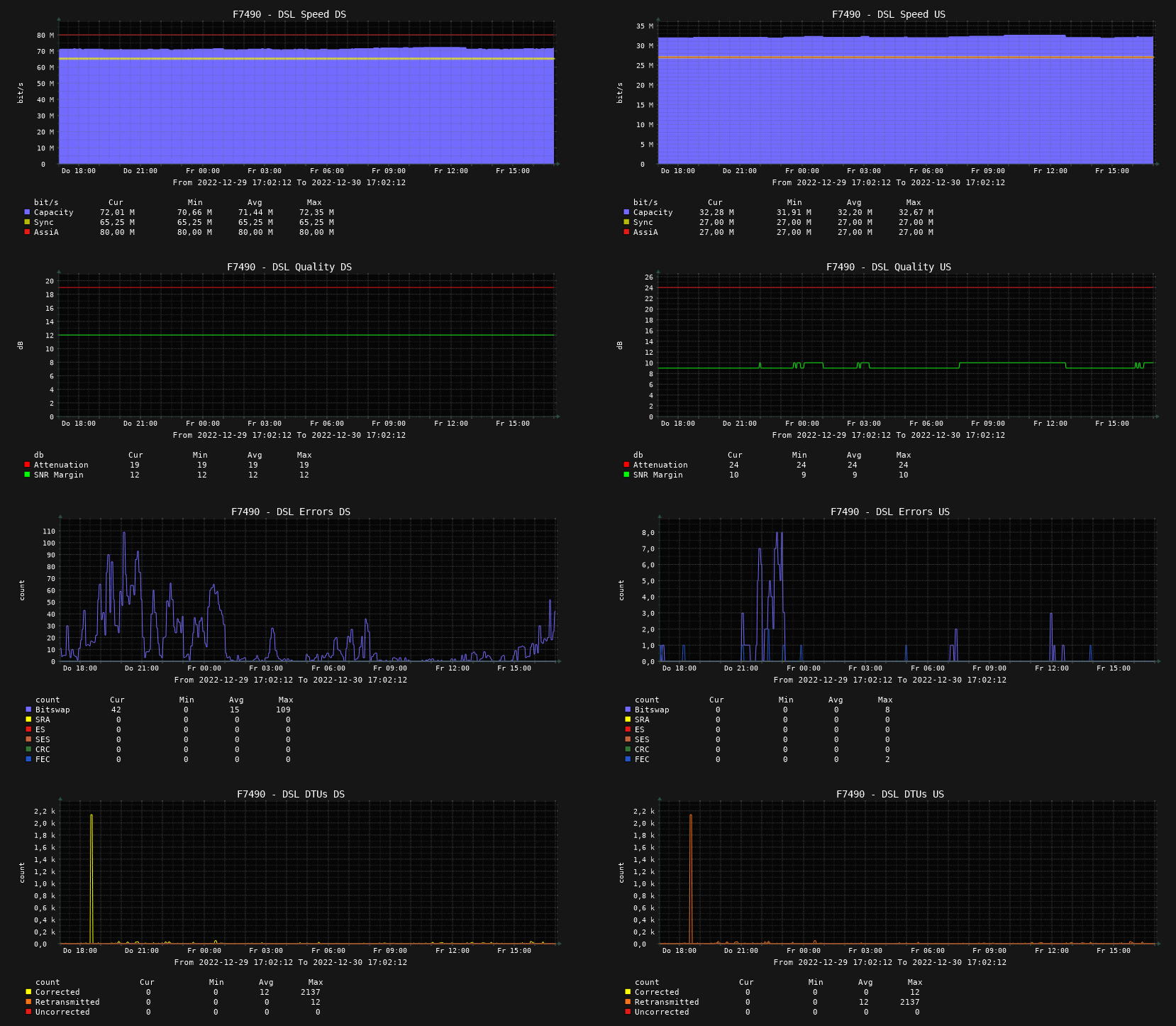Click date range text under Speed DS chart

[289, 182]
